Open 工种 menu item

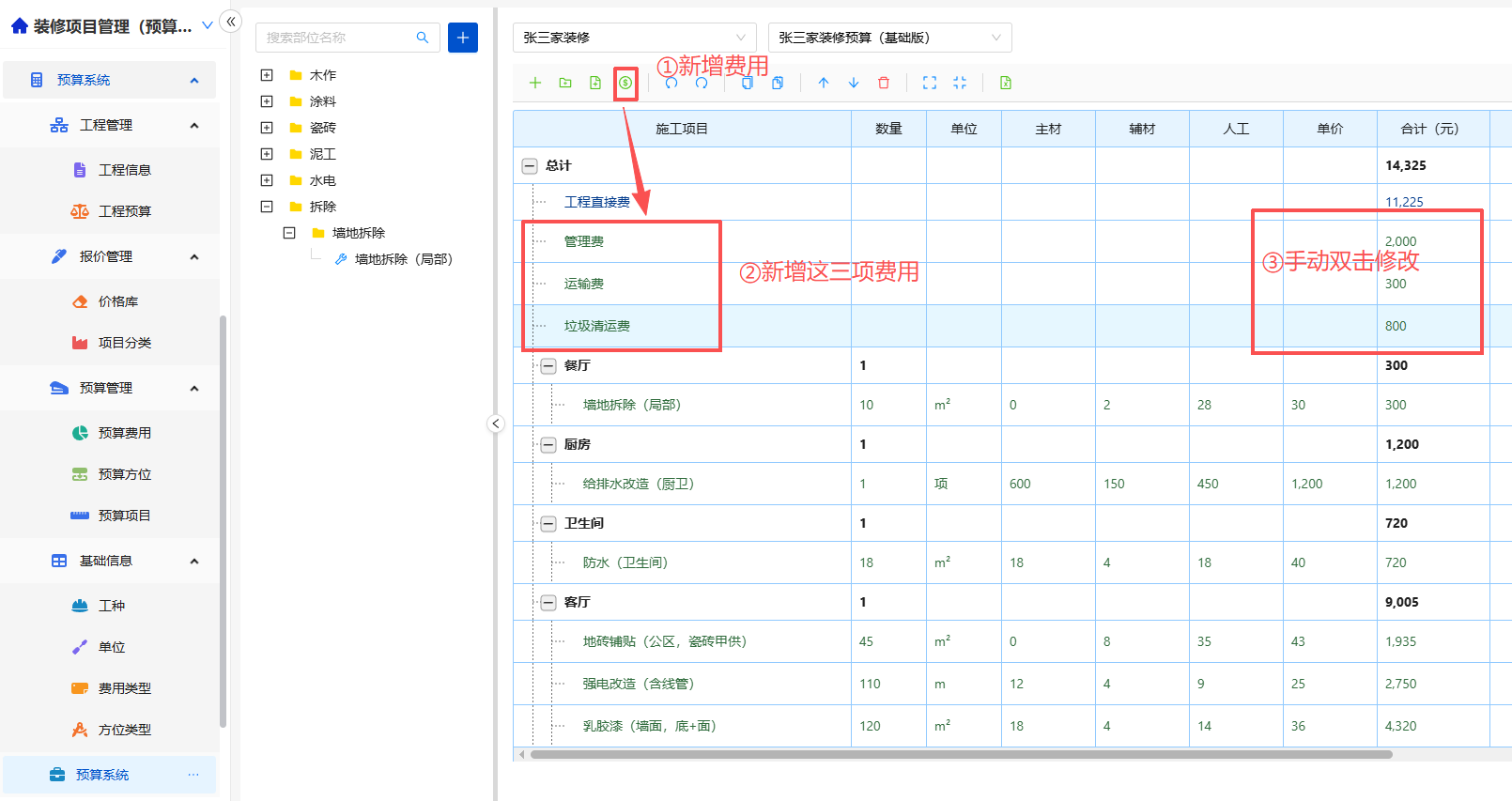pyautogui.click(x=110, y=606)
